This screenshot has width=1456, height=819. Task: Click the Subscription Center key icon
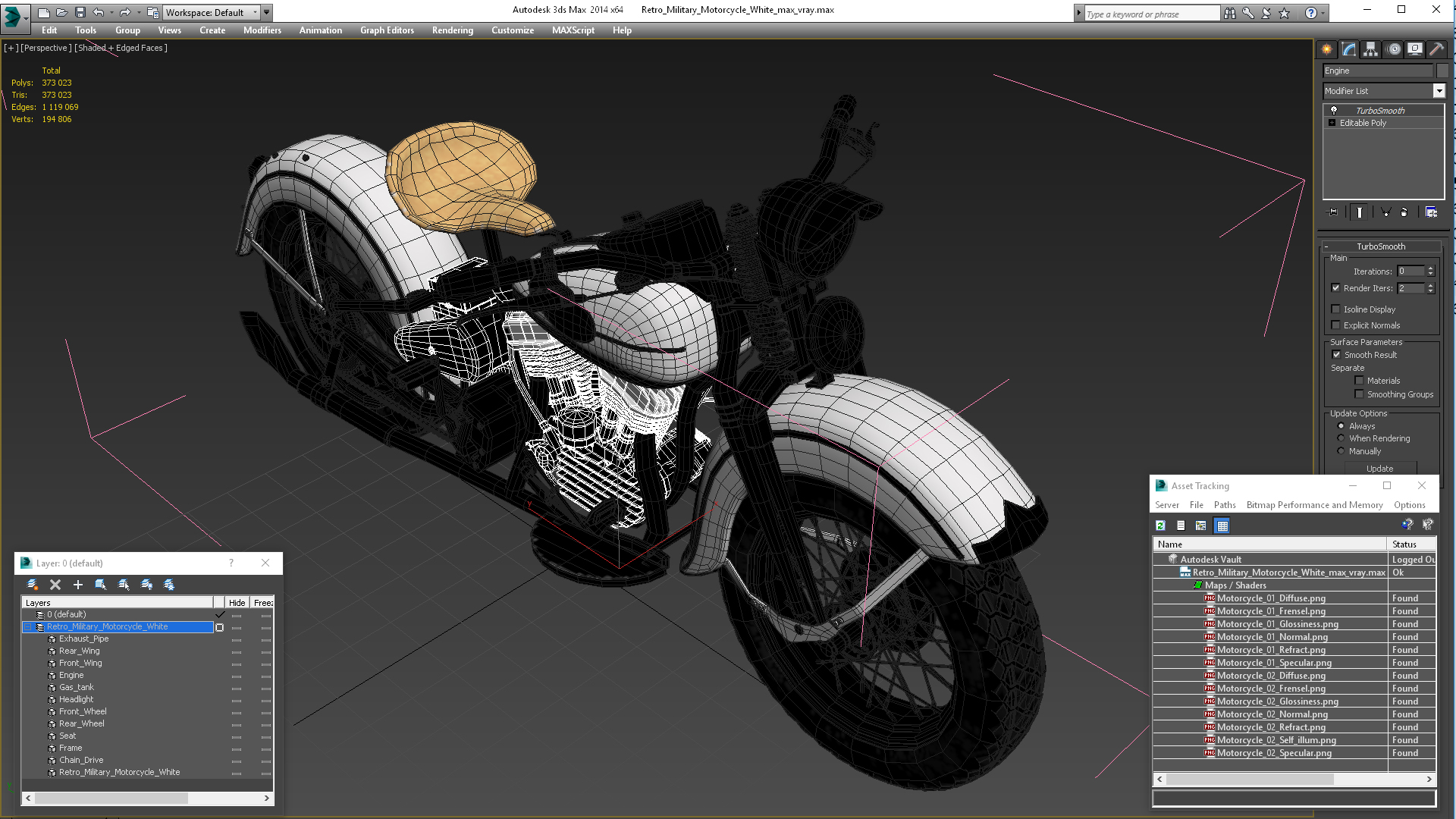click(x=1247, y=13)
